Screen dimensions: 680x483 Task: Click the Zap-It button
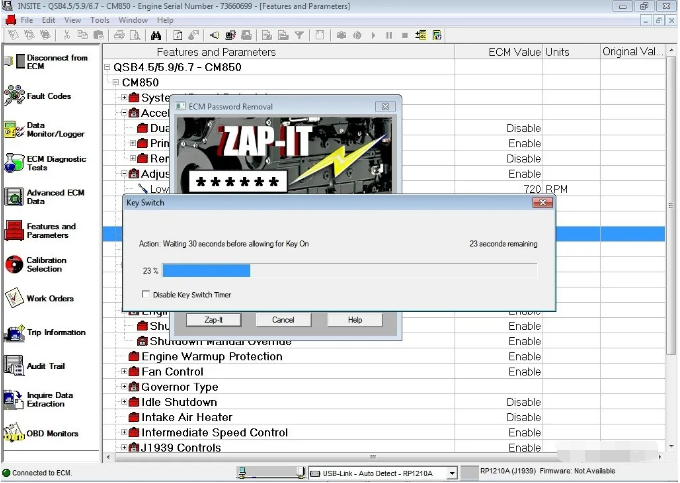tap(213, 320)
